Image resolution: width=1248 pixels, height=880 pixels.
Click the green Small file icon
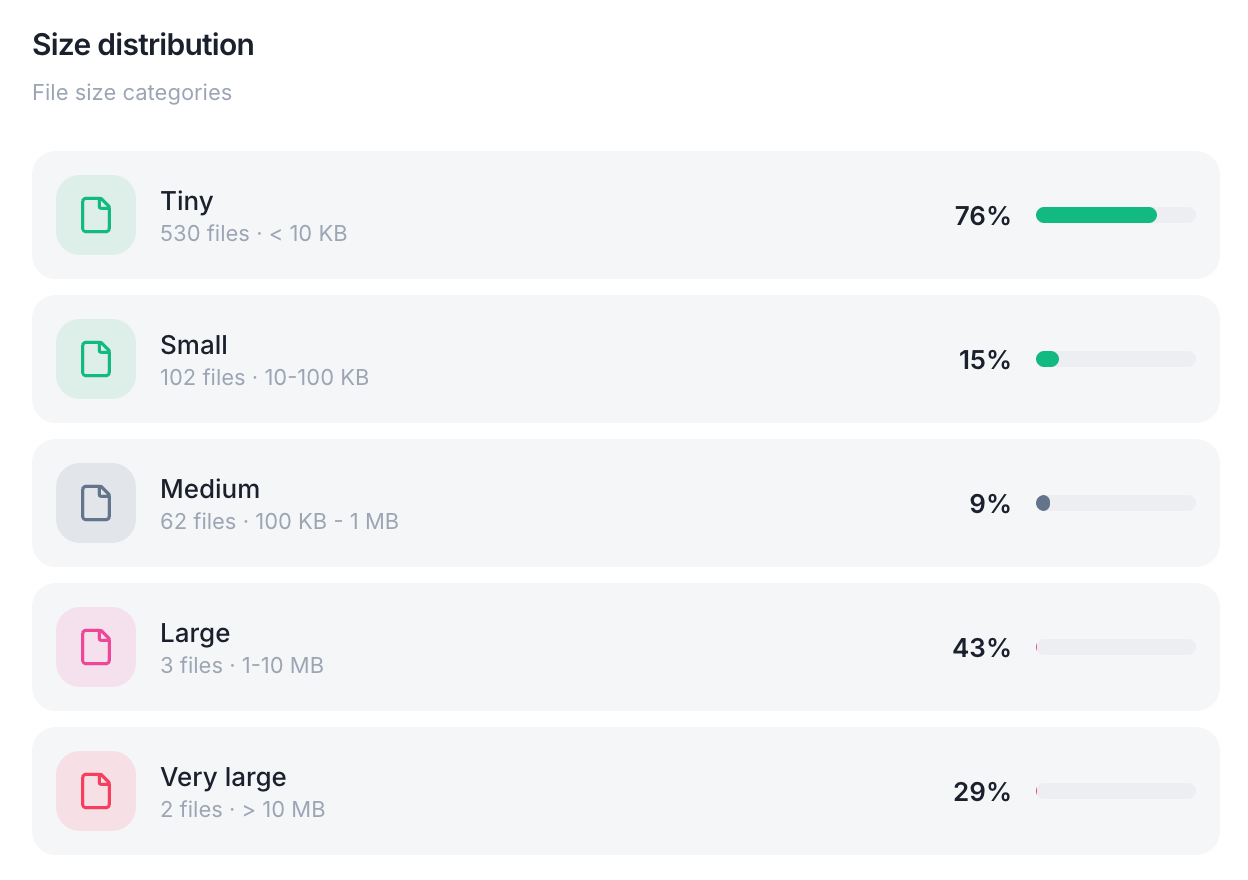coord(96,359)
